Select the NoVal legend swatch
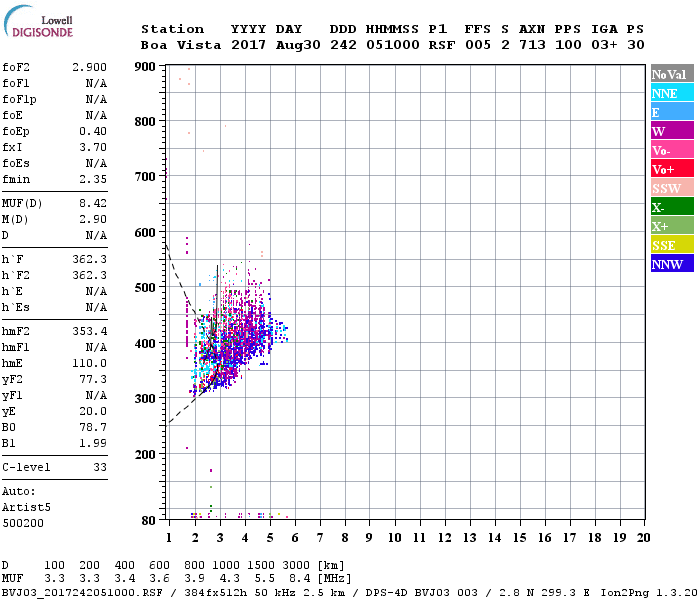Image resolution: width=700 pixels, height=600 pixels. pos(672,74)
